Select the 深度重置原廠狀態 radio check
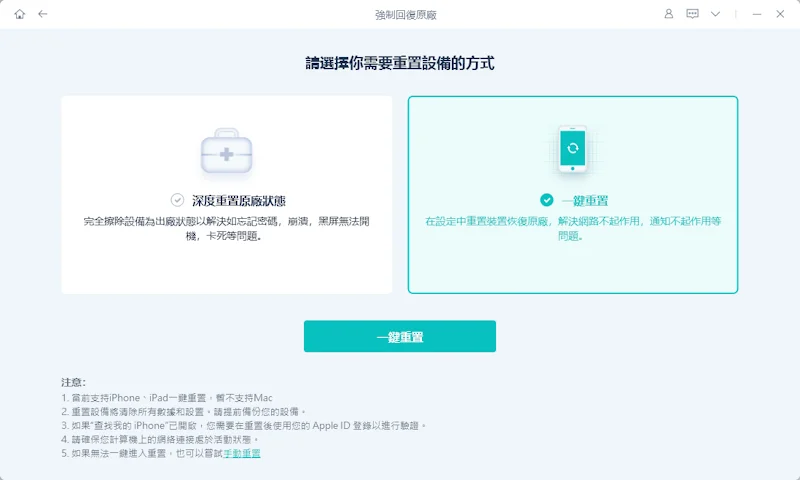Image resolution: width=800 pixels, height=480 pixels. (x=177, y=200)
